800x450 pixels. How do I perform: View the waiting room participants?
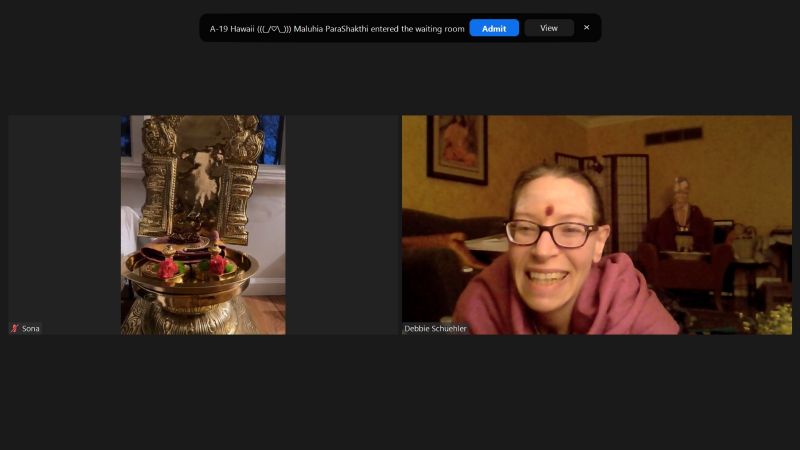(549, 28)
